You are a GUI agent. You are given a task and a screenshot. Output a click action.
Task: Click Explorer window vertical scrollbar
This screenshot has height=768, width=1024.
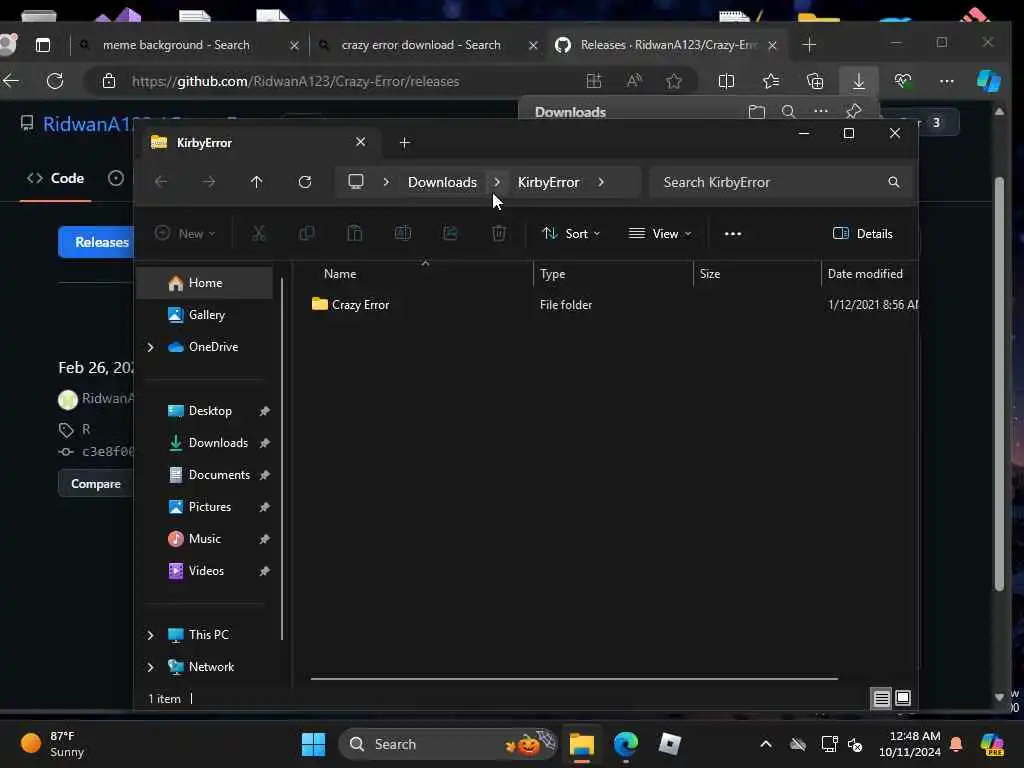tap(282, 459)
